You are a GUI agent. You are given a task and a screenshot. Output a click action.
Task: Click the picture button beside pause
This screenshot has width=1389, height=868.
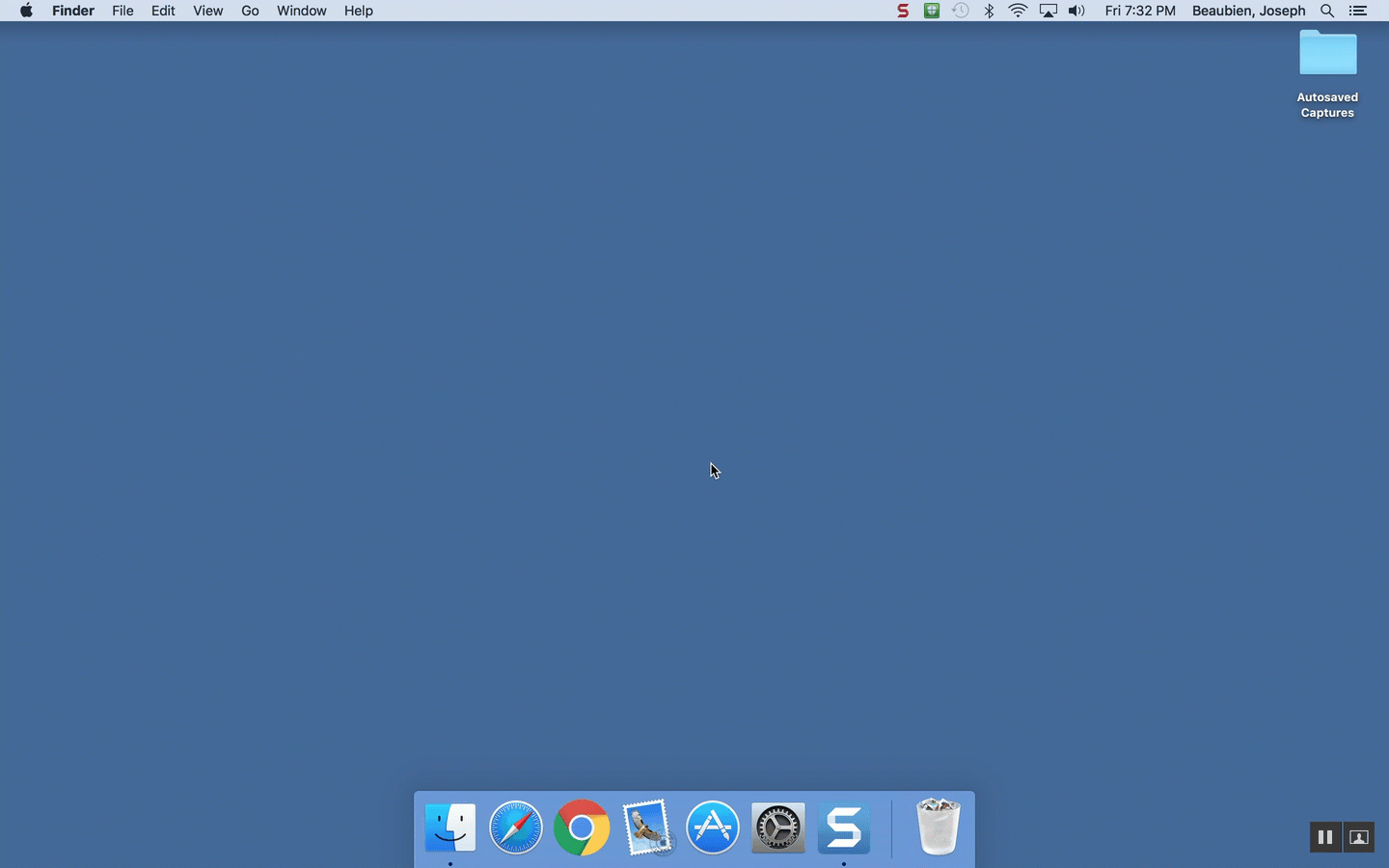(x=1359, y=837)
